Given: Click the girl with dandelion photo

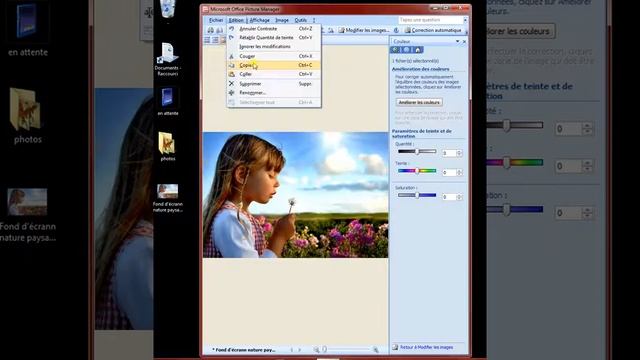Looking at the screenshot, I should 296,195.
